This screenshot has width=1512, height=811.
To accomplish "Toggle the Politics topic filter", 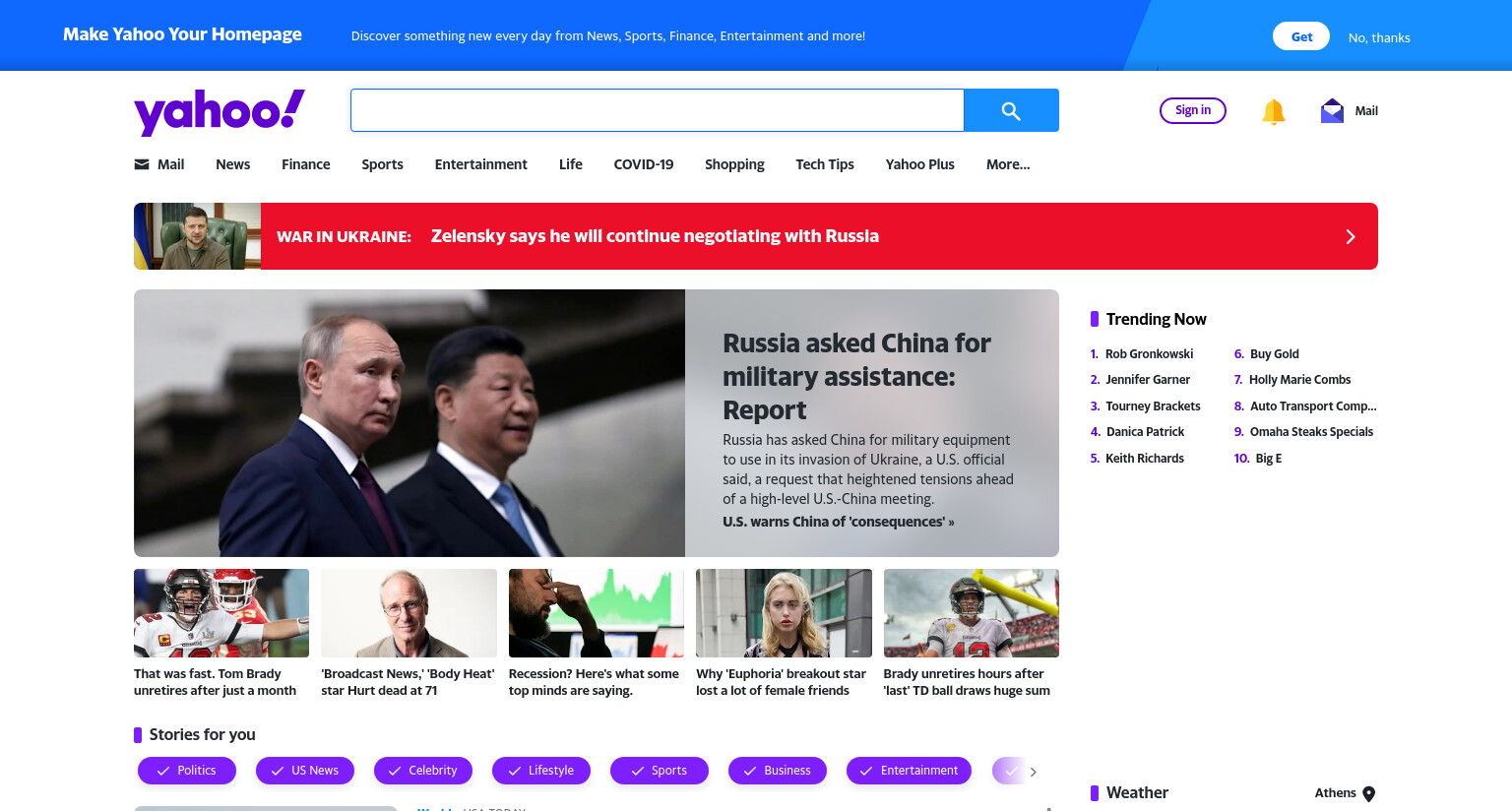I will (x=187, y=771).
